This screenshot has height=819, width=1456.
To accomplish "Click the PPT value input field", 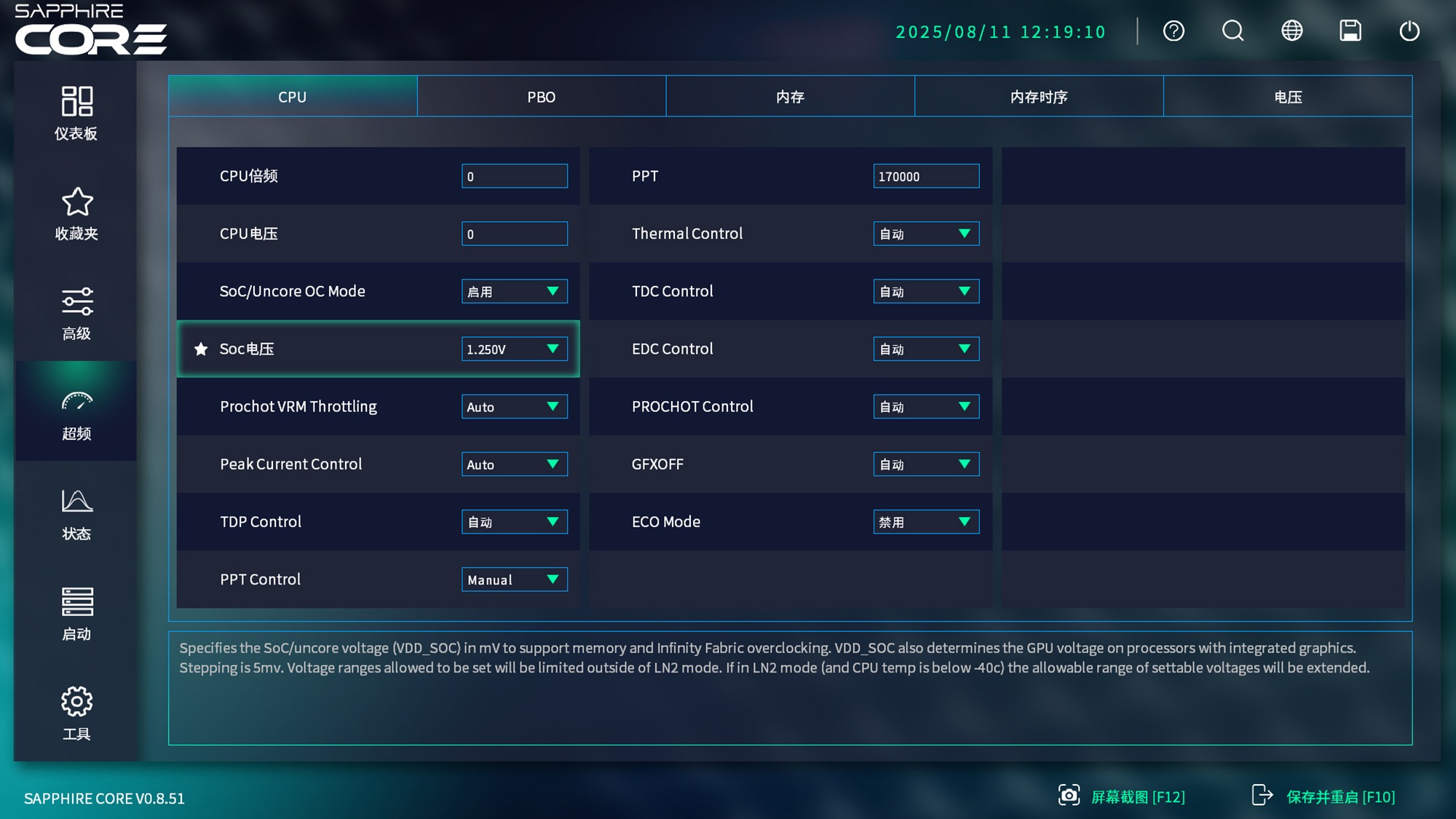I will [x=925, y=176].
